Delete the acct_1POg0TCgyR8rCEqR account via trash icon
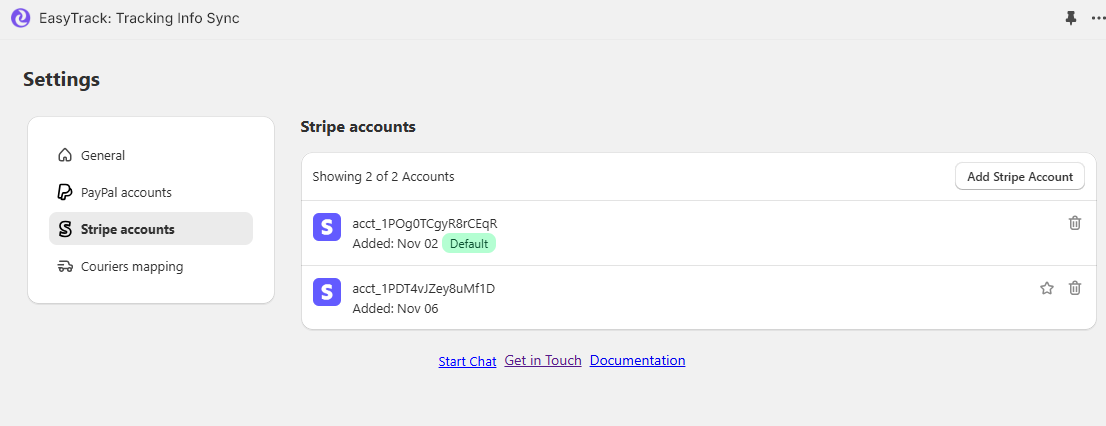The image size is (1106, 426). click(1074, 223)
